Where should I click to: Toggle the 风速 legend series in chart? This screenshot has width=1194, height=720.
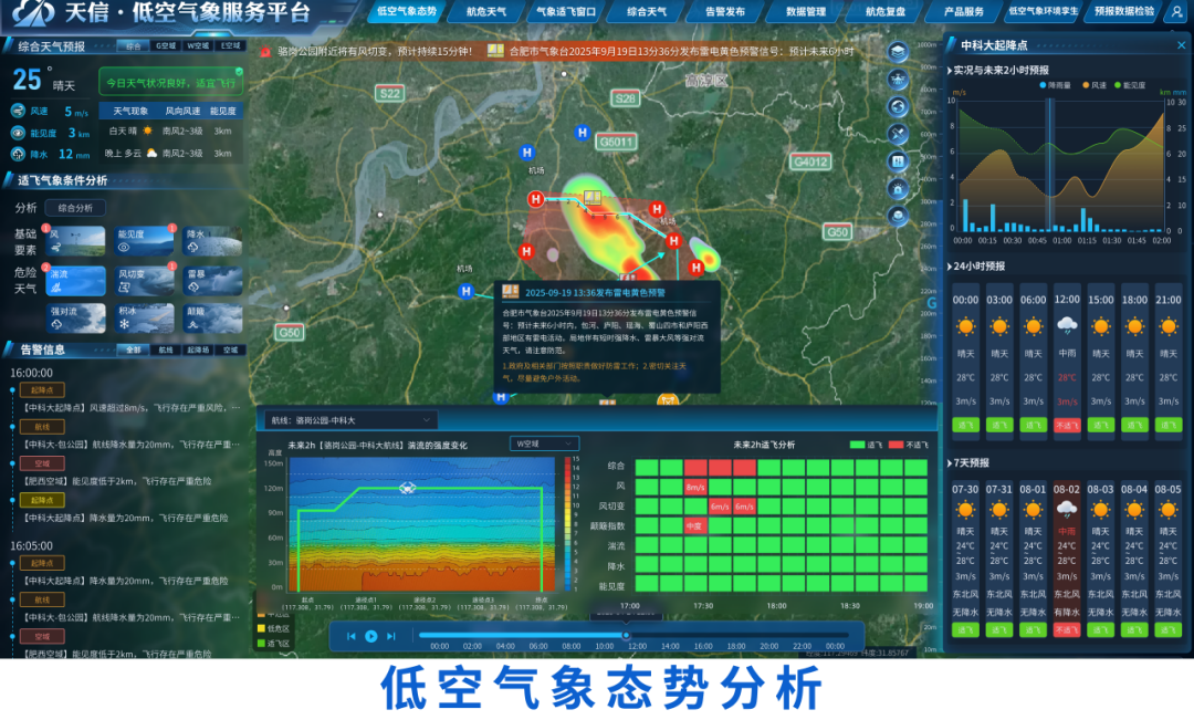1095,86
